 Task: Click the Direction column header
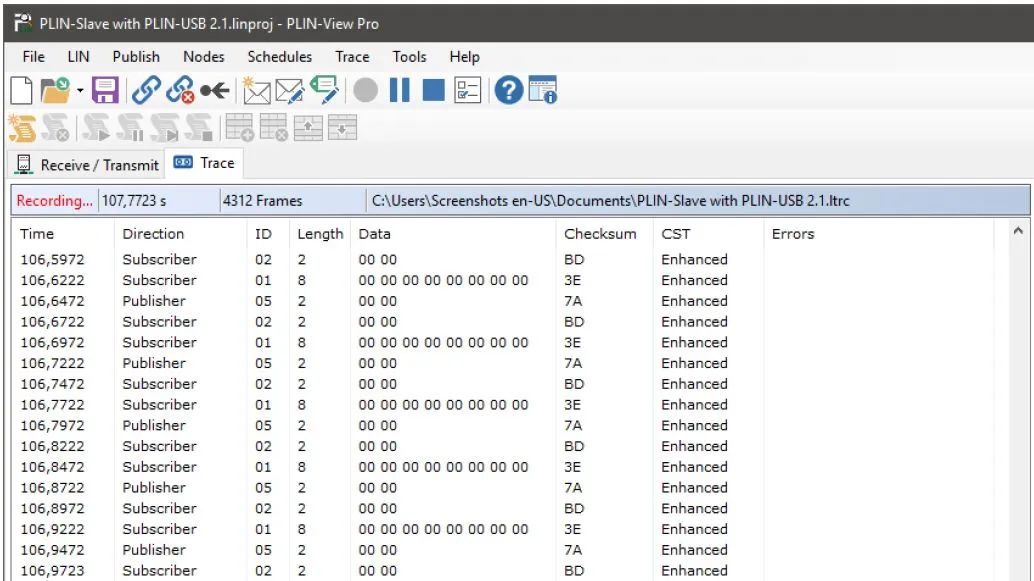tap(181, 234)
